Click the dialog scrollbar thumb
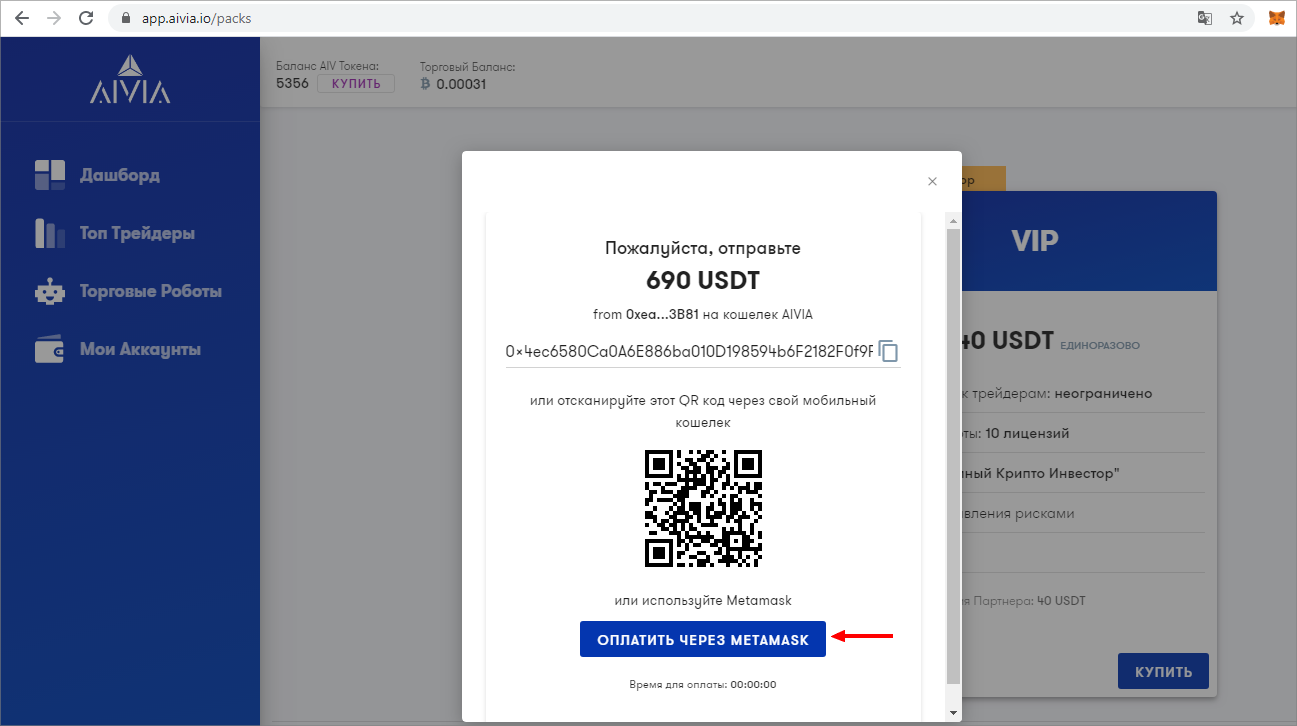The image size is (1297, 726). coord(953,456)
